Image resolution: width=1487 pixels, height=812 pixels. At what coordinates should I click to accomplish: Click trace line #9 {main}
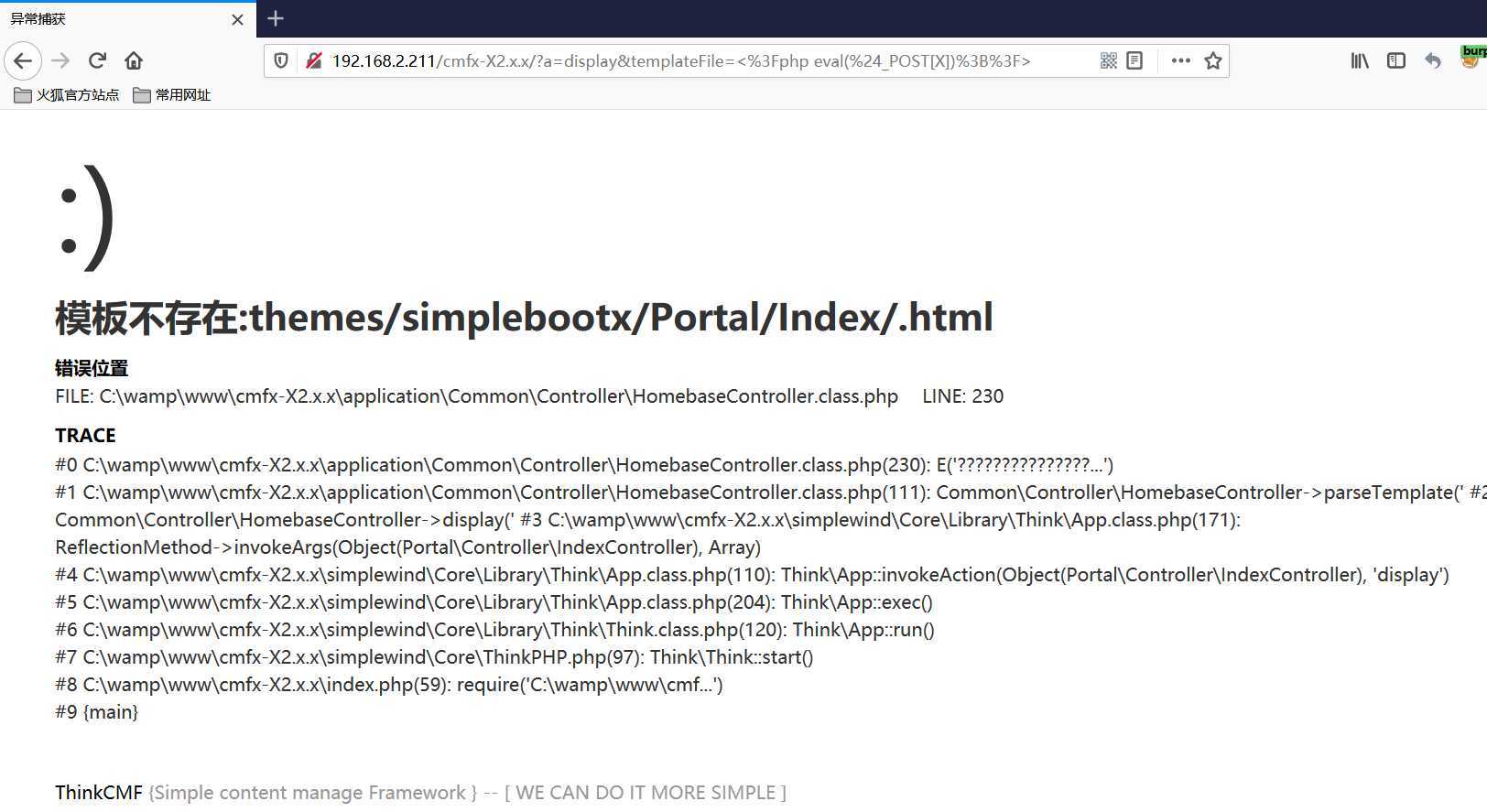96,712
